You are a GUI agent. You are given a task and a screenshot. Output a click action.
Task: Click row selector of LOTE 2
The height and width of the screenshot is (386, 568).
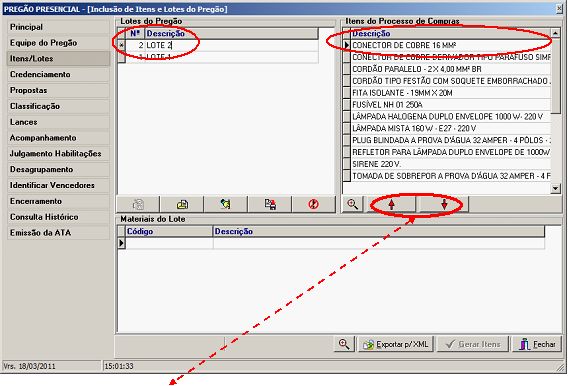(x=122, y=45)
